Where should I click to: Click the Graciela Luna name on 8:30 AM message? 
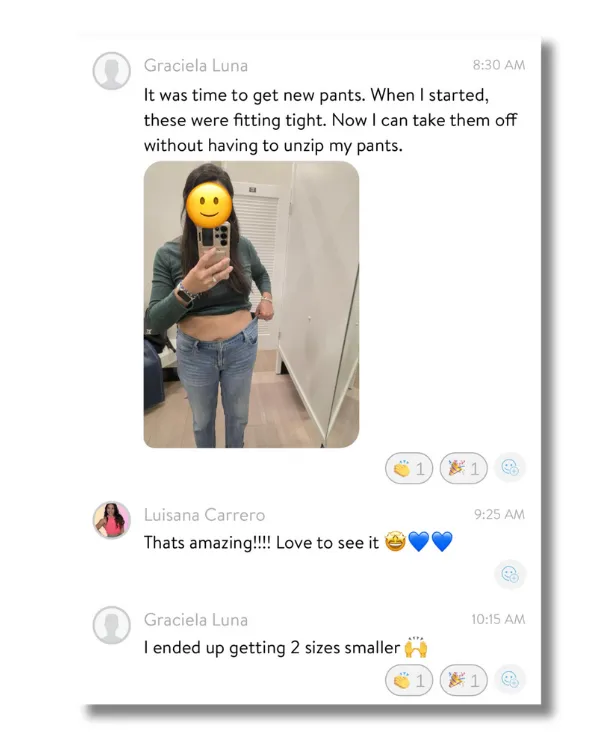(196, 65)
